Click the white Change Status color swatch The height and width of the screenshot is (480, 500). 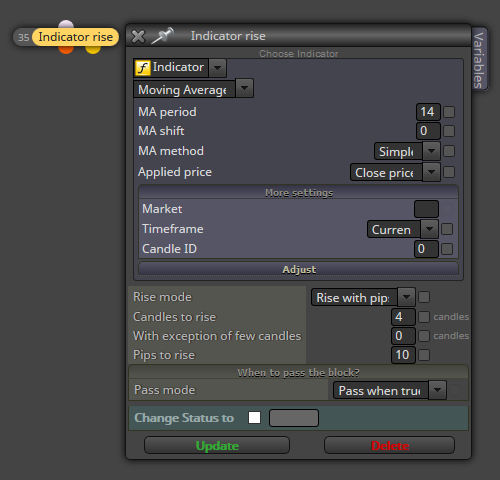point(254,418)
